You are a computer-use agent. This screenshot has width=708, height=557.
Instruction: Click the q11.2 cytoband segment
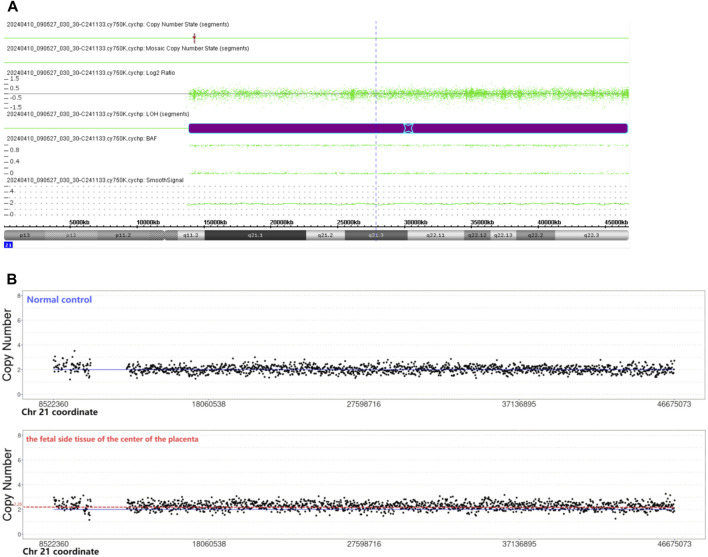tap(191, 235)
